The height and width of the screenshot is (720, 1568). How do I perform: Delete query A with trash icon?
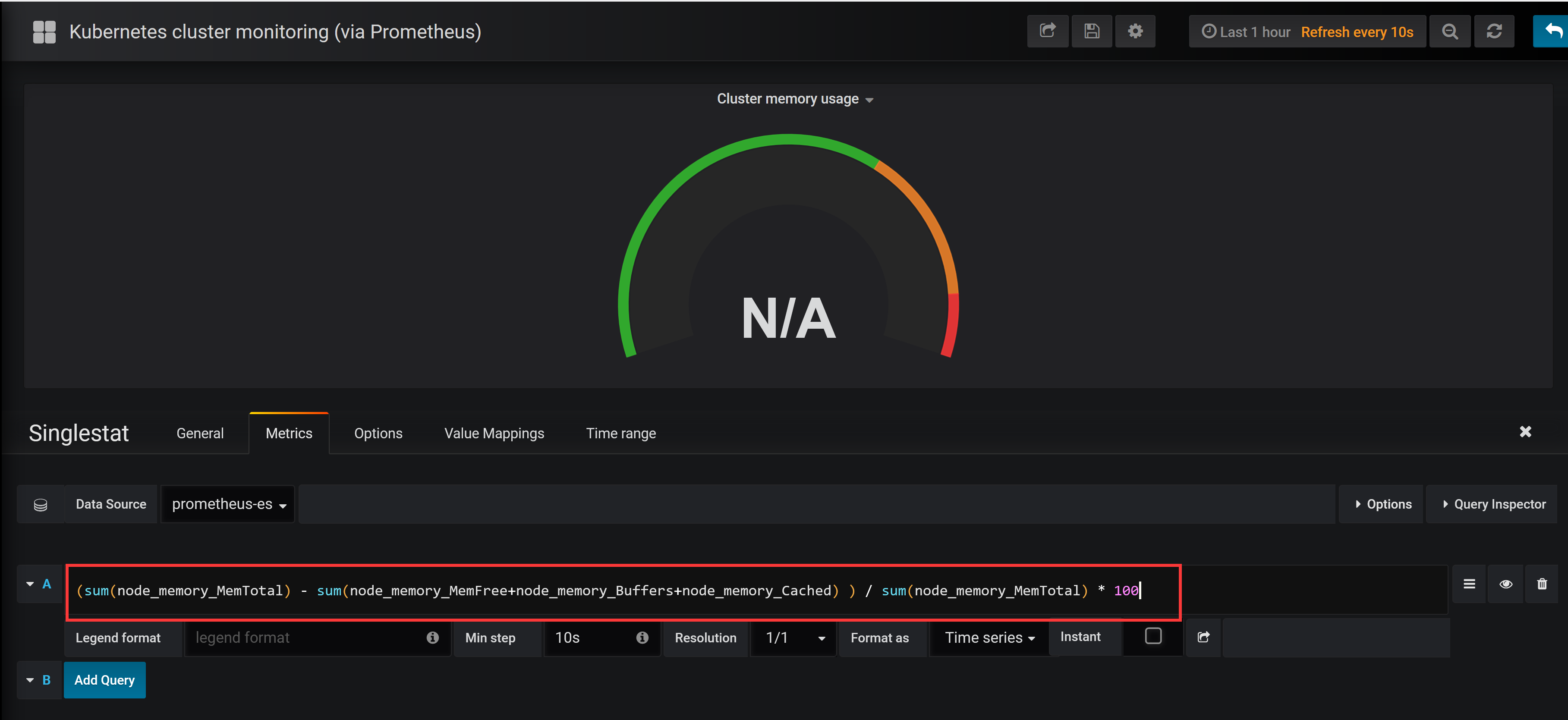click(x=1541, y=584)
